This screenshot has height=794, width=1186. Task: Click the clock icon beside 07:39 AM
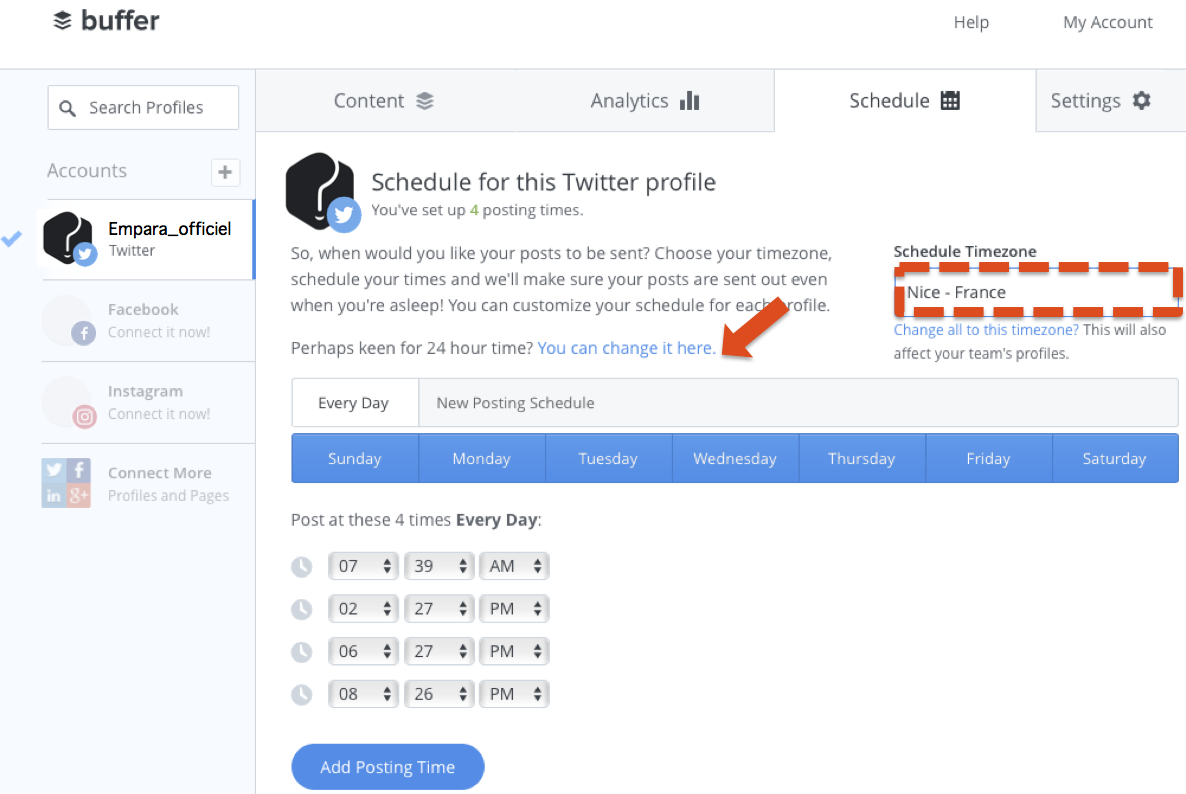point(302,566)
